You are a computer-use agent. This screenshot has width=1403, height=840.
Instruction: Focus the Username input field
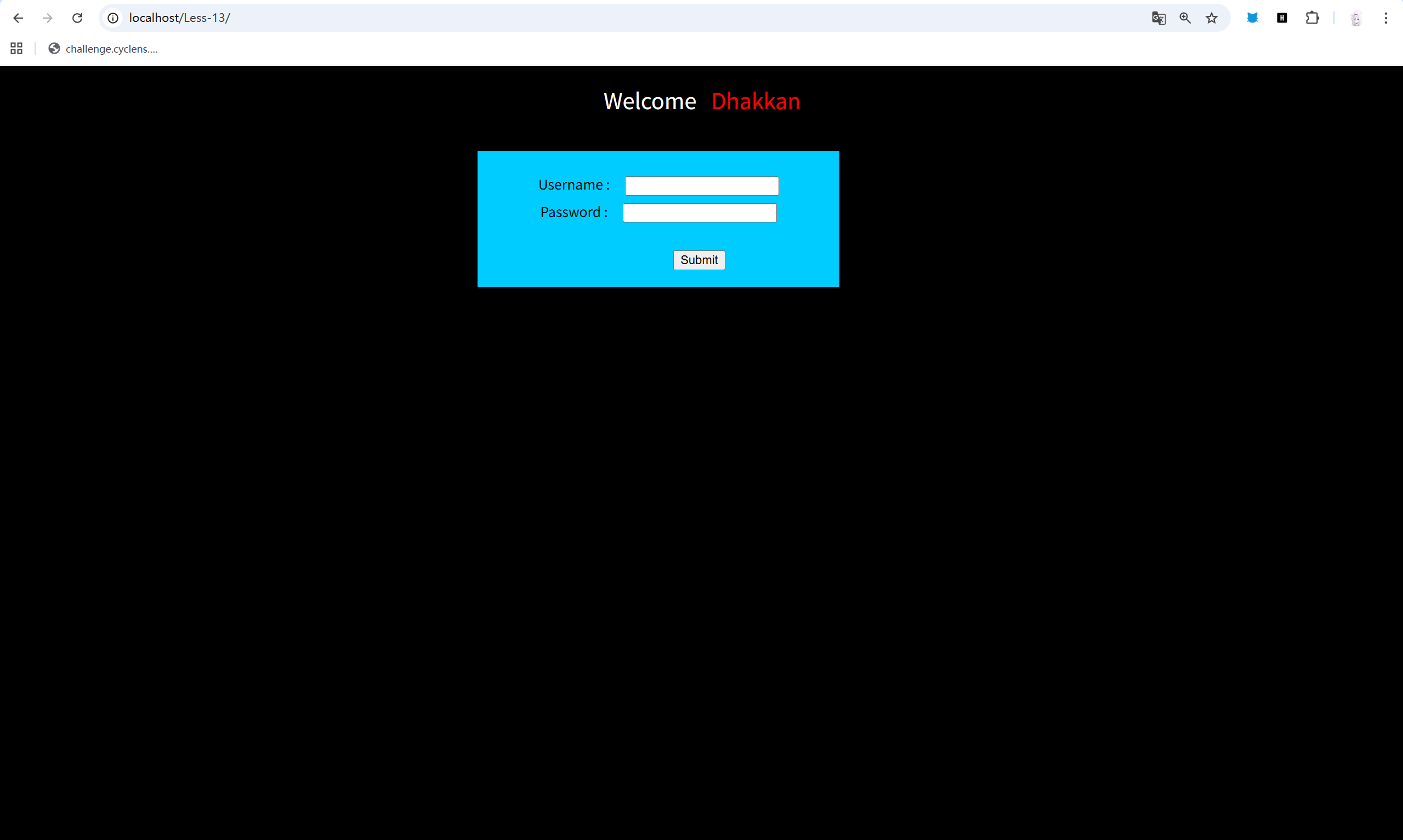tap(702, 186)
